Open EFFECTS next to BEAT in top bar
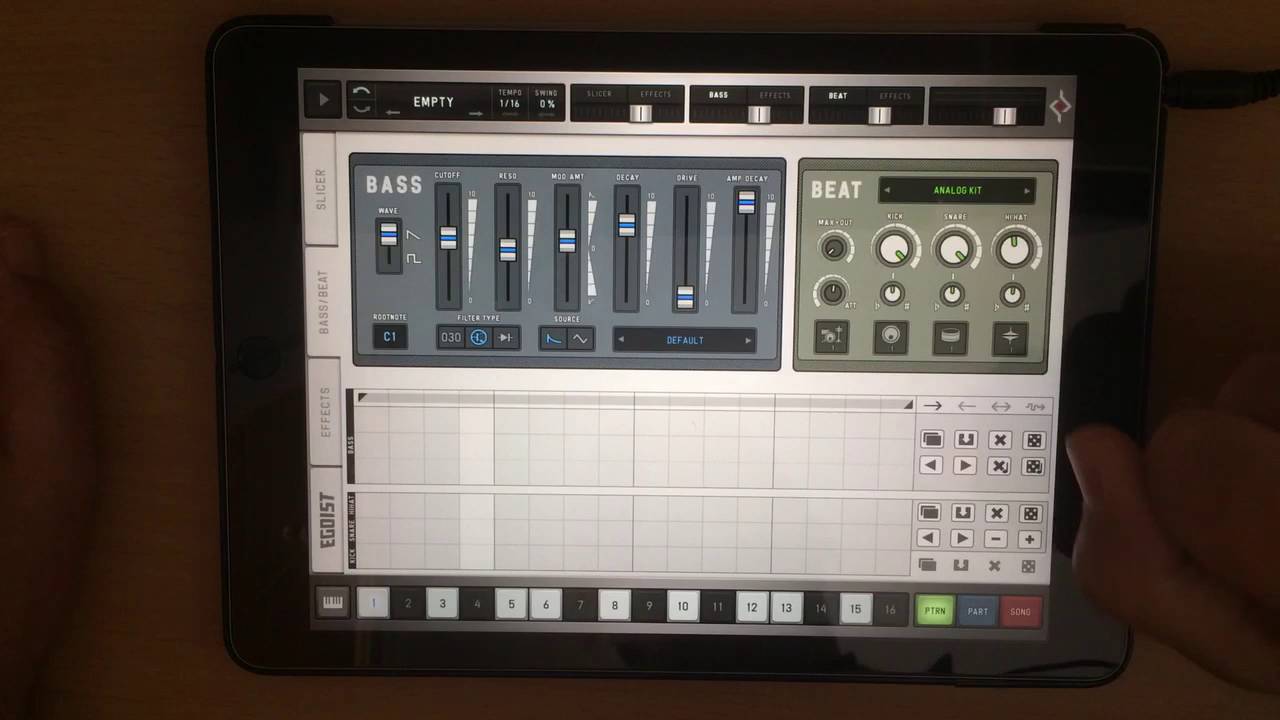Viewport: 1280px width, 720px height. coord(895,96)
